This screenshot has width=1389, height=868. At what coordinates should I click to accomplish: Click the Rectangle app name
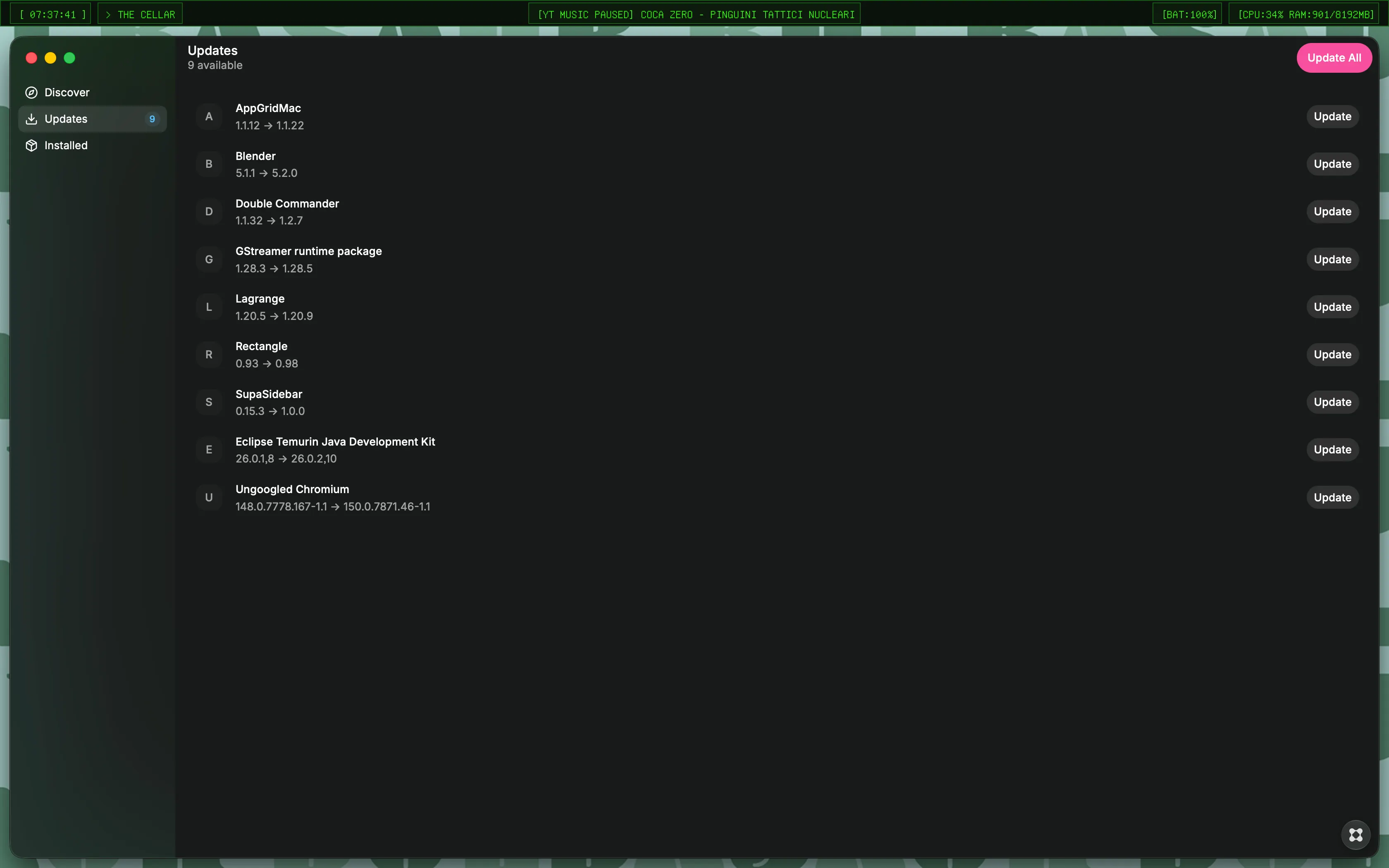pyautogui.click(x=261, y=346)
